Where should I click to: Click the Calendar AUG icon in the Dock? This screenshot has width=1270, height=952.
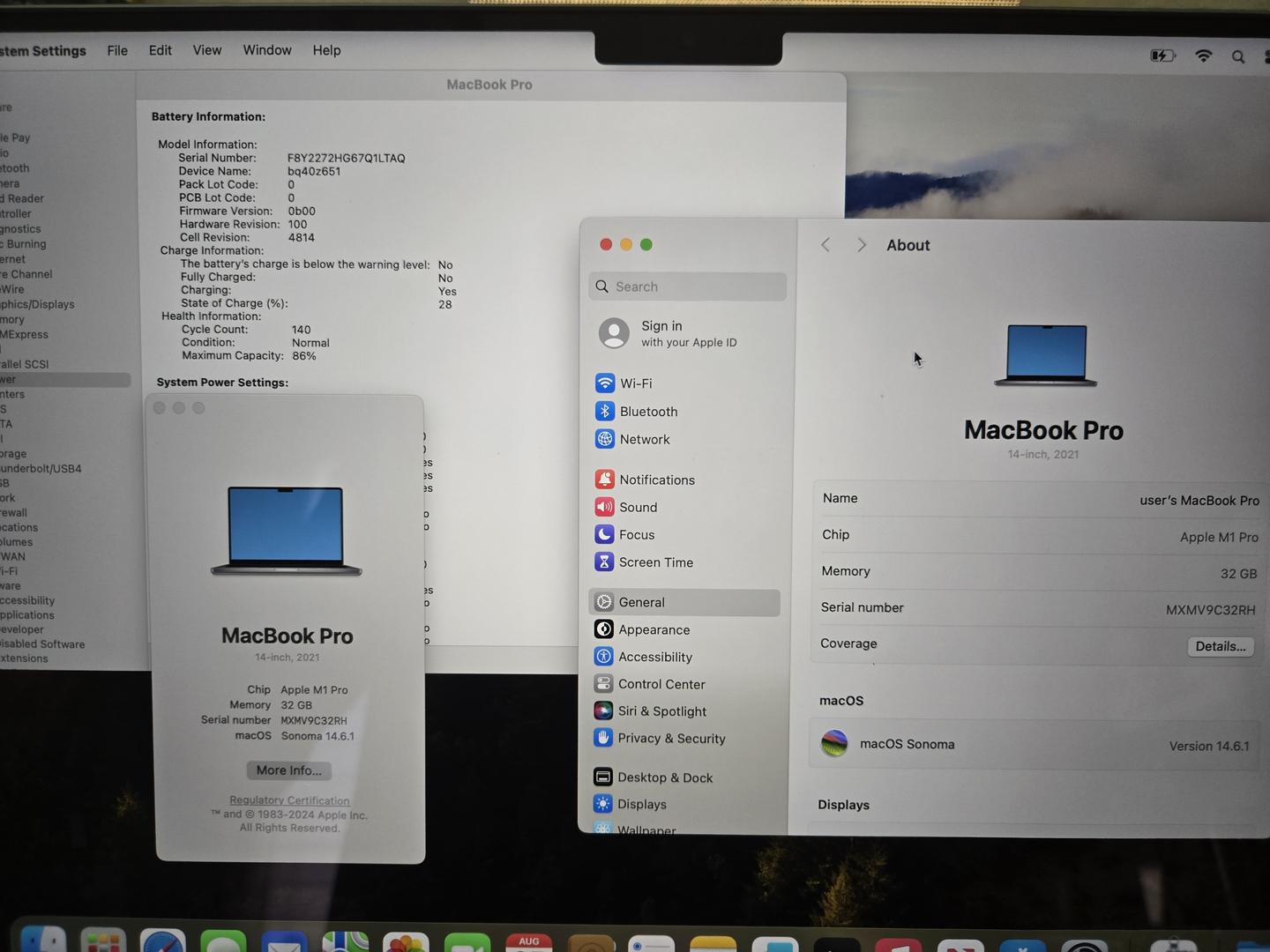[x=529, y=941]
